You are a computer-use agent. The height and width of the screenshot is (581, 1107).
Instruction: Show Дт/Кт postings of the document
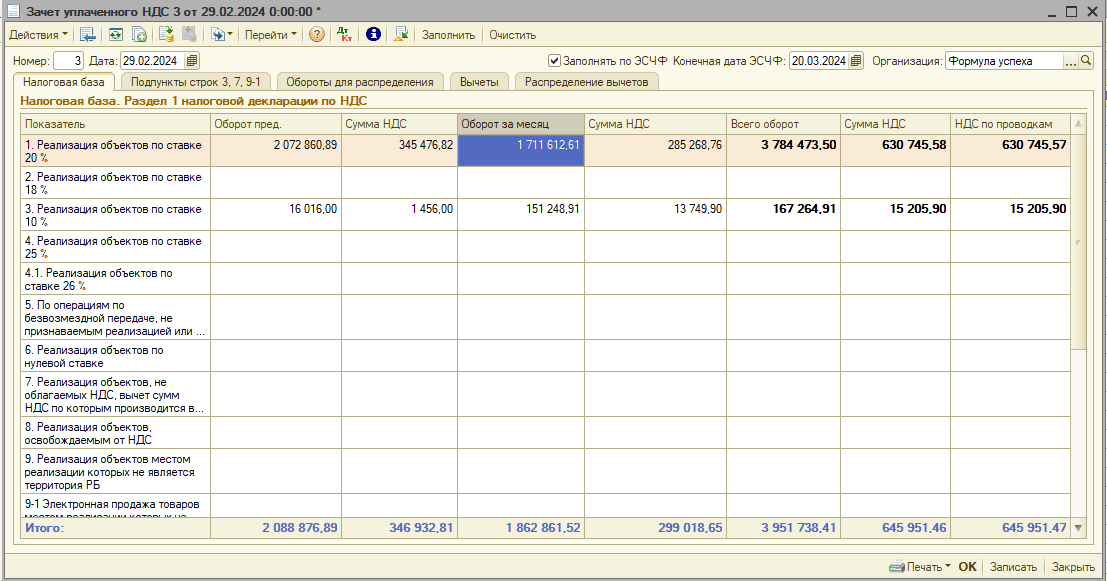pos(345,34)
